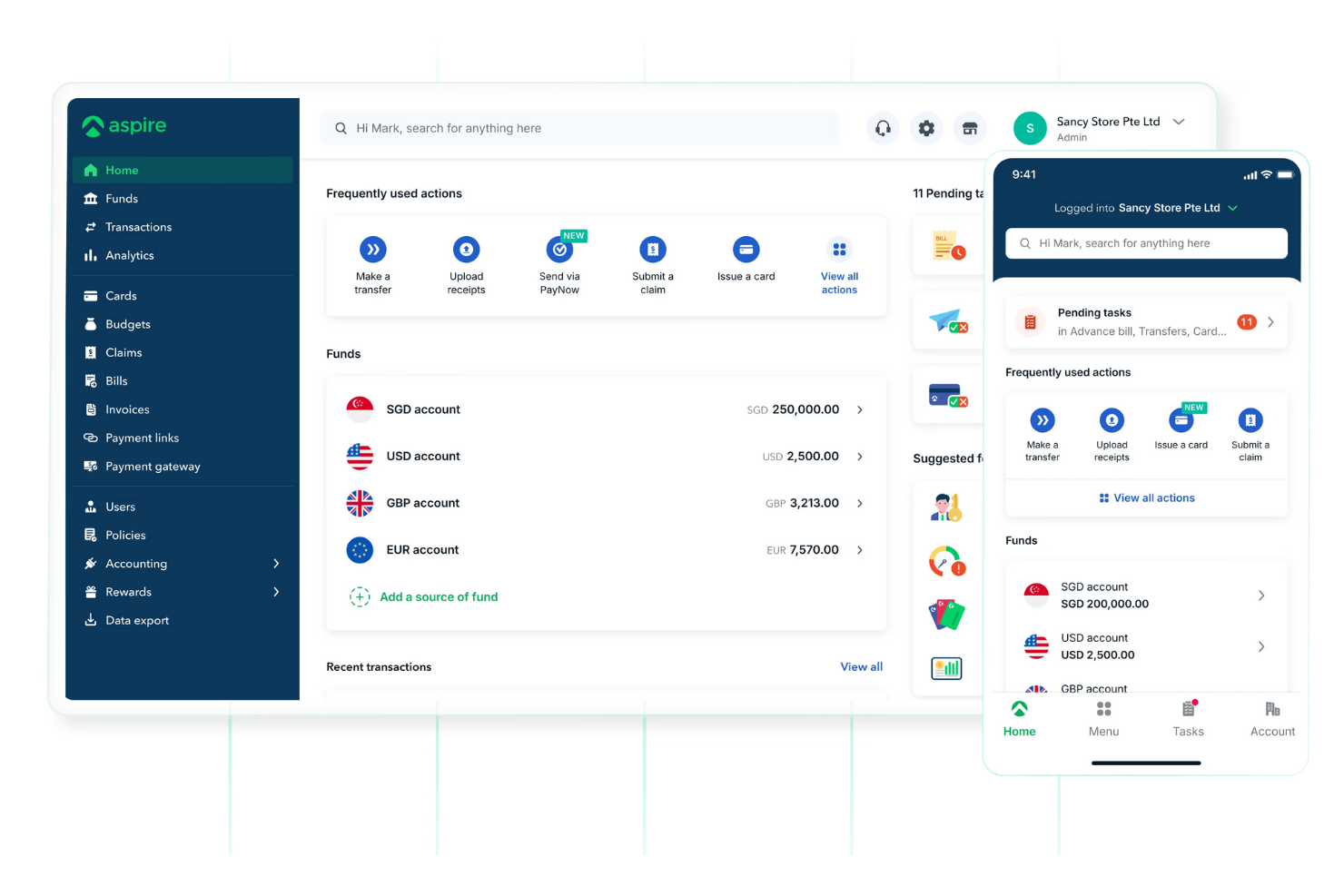Switch to the Tasks tab in the mobile view
The height and width of the screenshot is (896, 1344).
click(x=1188, y=718)
